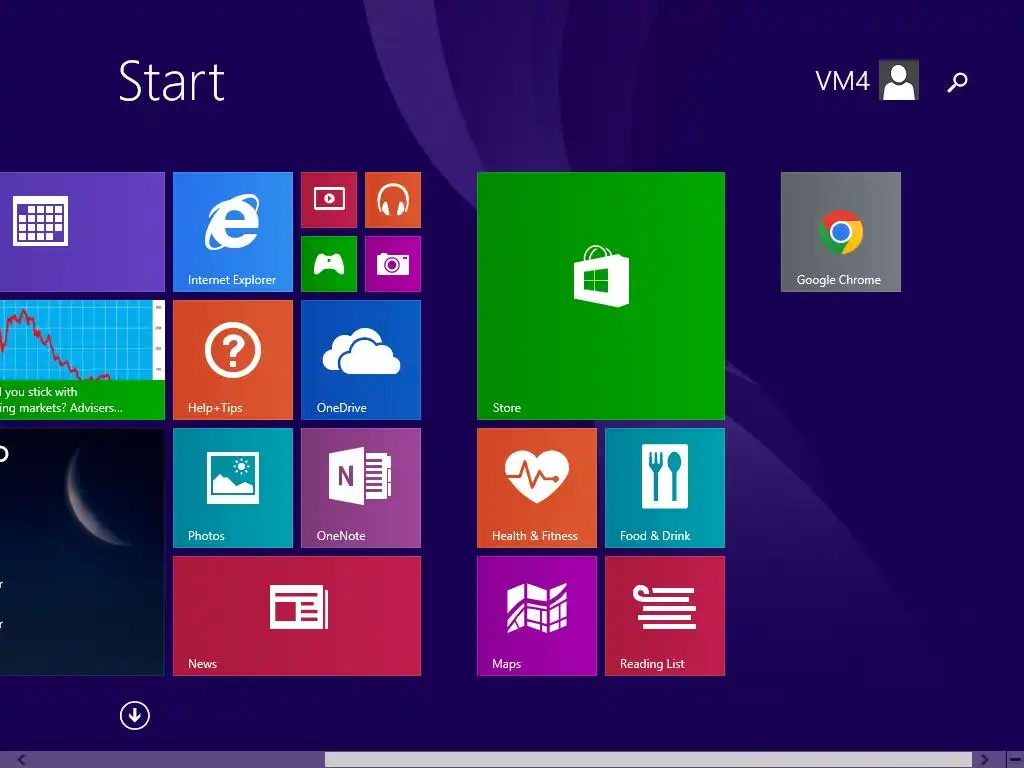Screen dimensions: 1024x768
Task: Click the scrollbar left arrow
Action: (x=22, y=760)
